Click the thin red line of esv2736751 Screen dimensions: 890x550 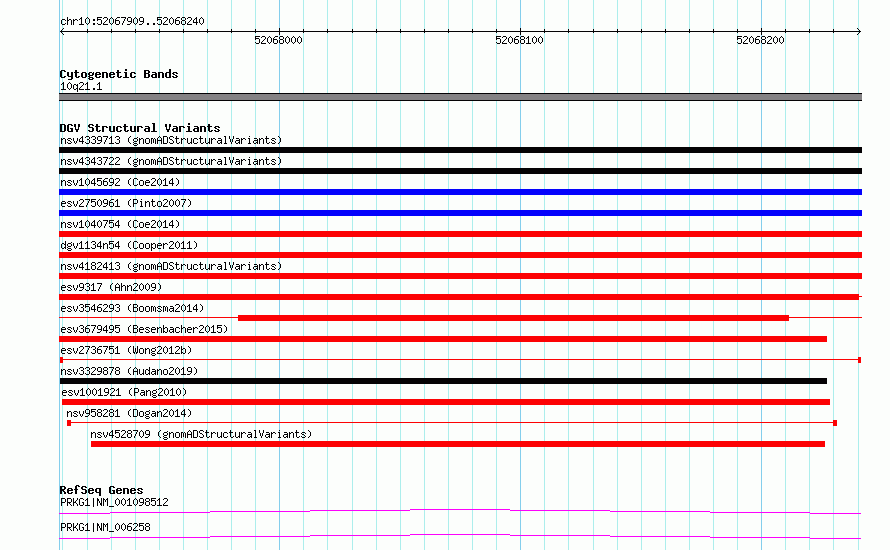pyautogui.click(x=460, y=360)
